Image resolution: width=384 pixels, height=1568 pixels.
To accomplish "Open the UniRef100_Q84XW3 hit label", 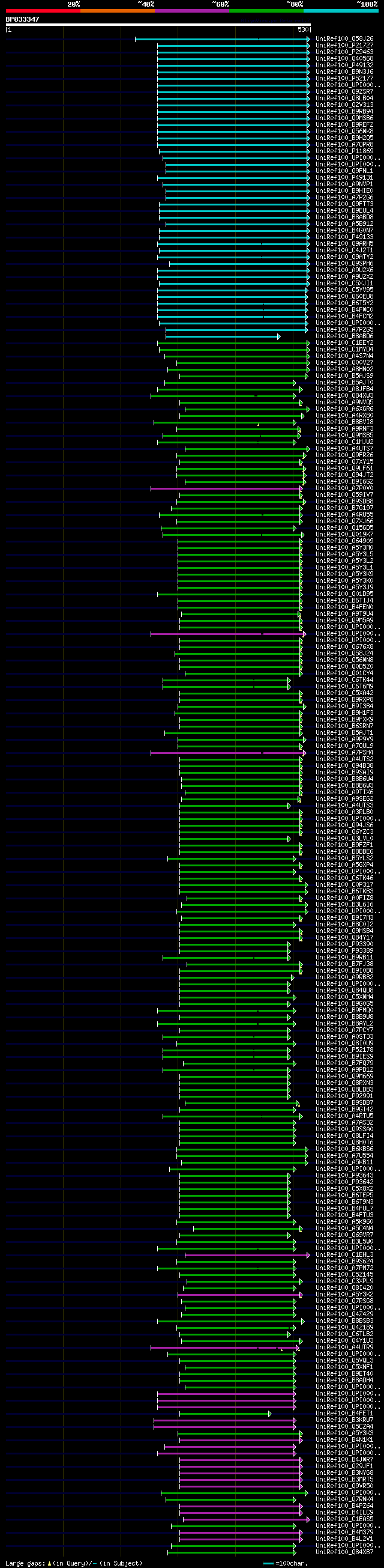I will 344,397.
